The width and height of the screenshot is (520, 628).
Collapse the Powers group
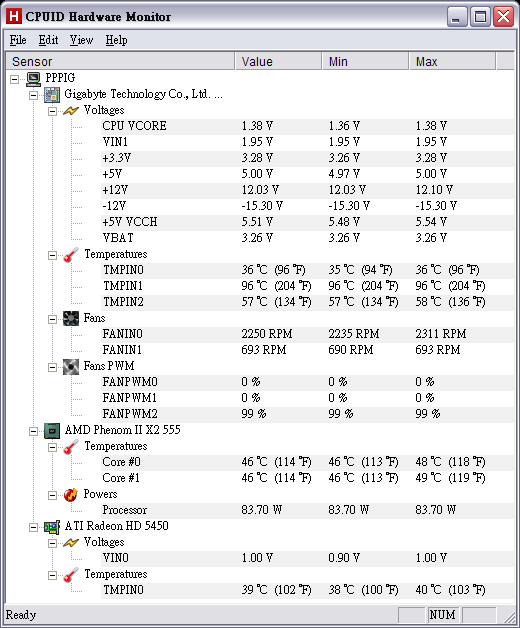[52, 495]
